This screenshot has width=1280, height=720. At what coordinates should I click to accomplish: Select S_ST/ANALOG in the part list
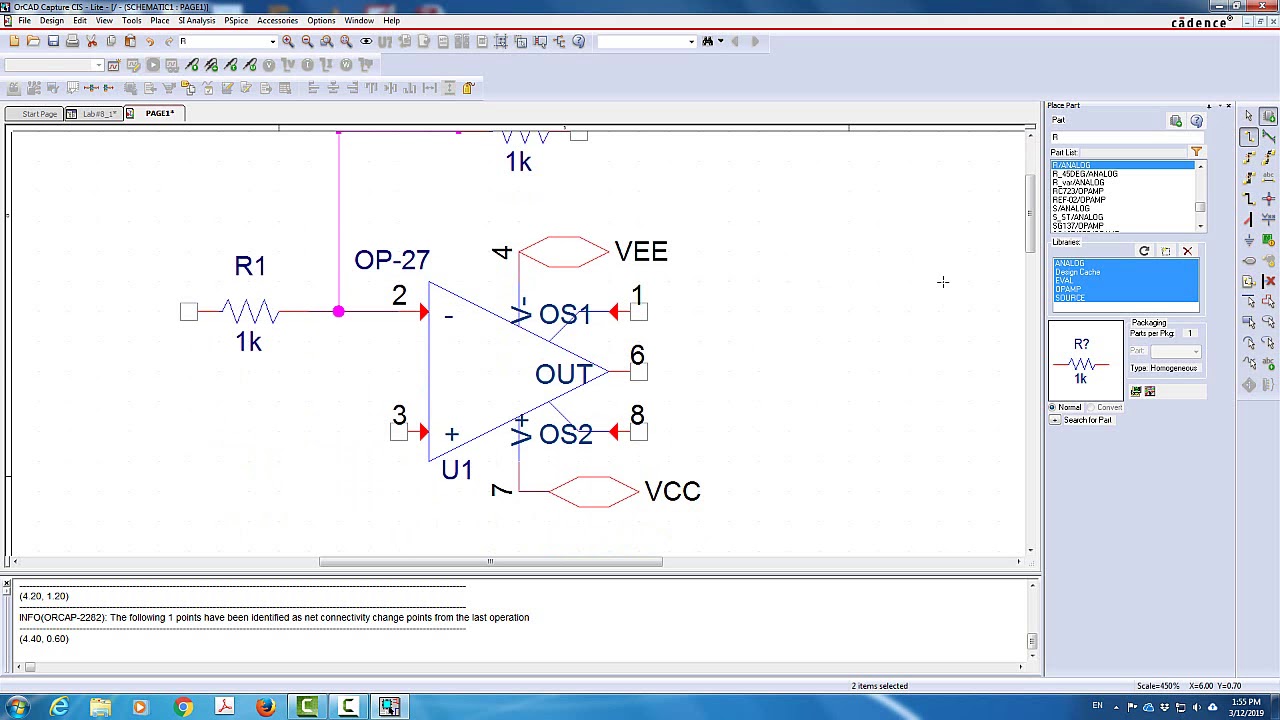[x=1077, y=217]
